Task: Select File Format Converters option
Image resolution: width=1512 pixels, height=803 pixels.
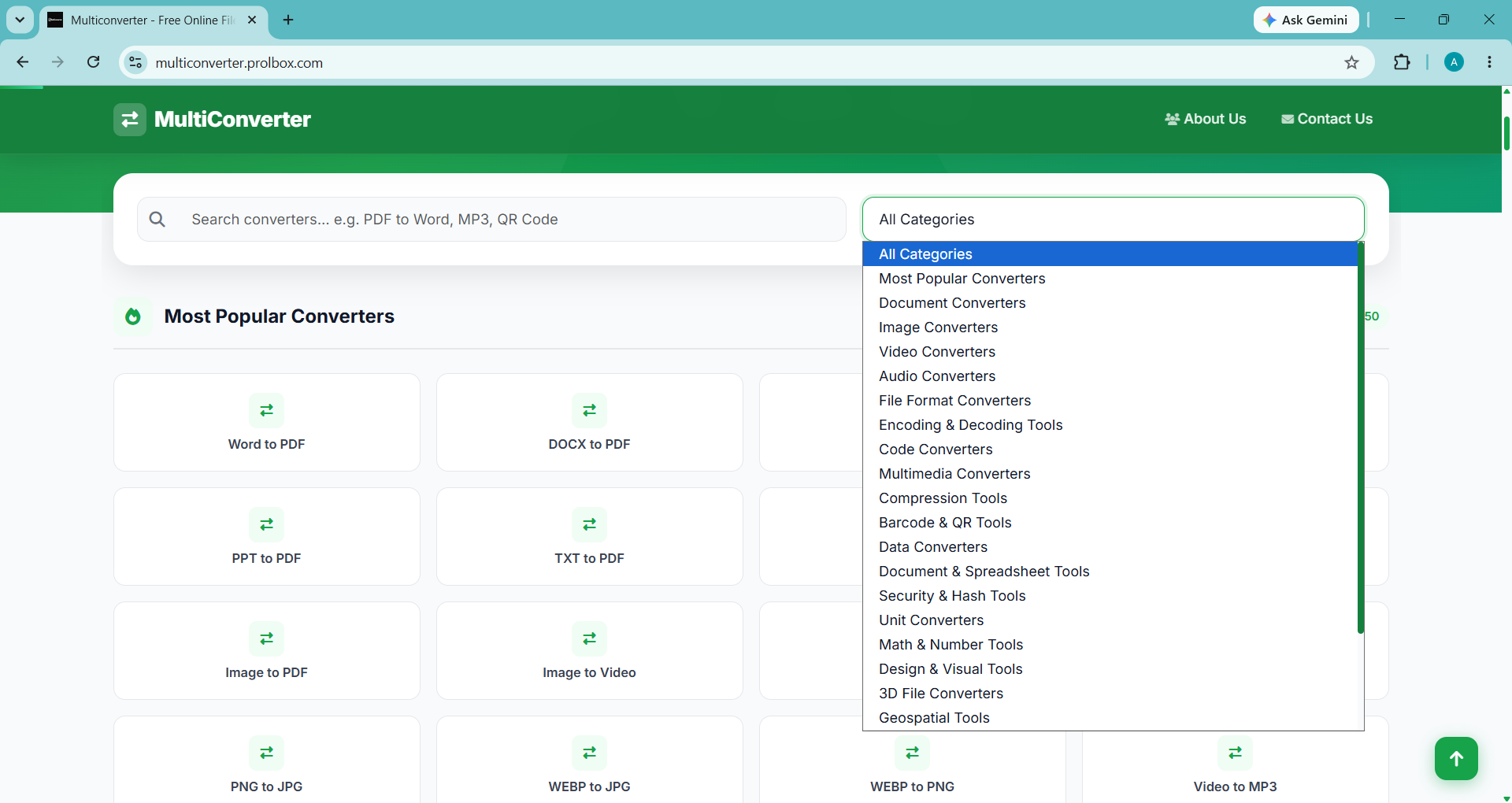Action: pos(1110,401)
